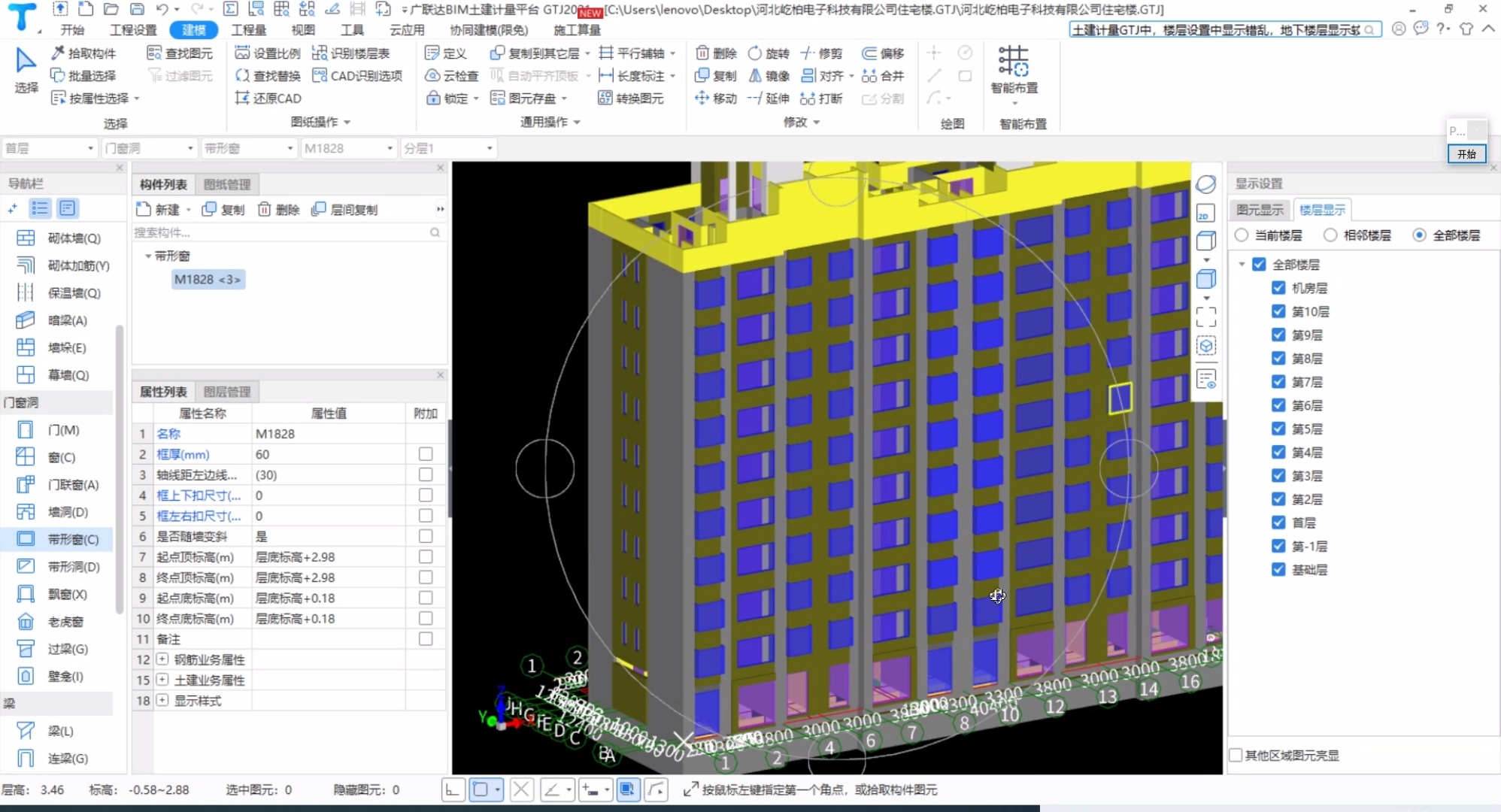The image size is (1501, 812).
Task: Open the M1828 component dropdown
Action: click(348, 148)
